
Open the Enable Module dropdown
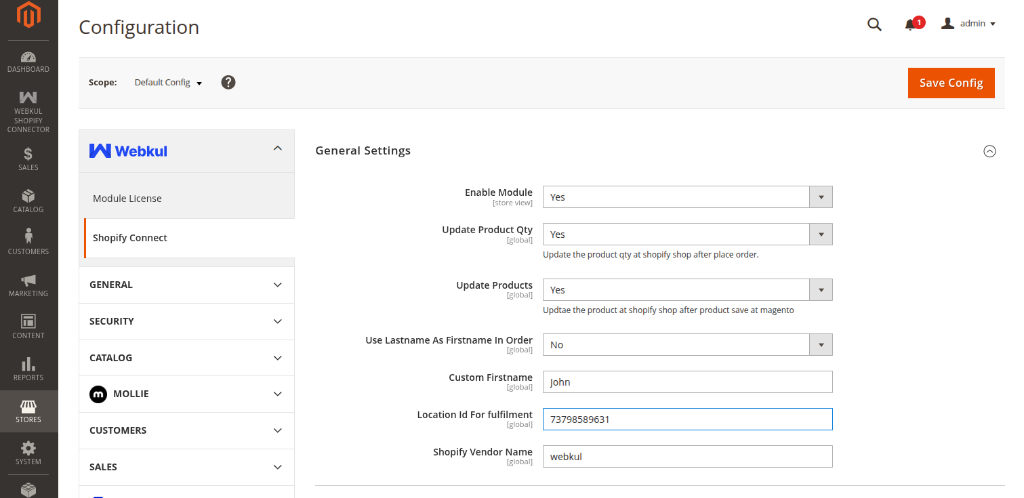point(688,197)
